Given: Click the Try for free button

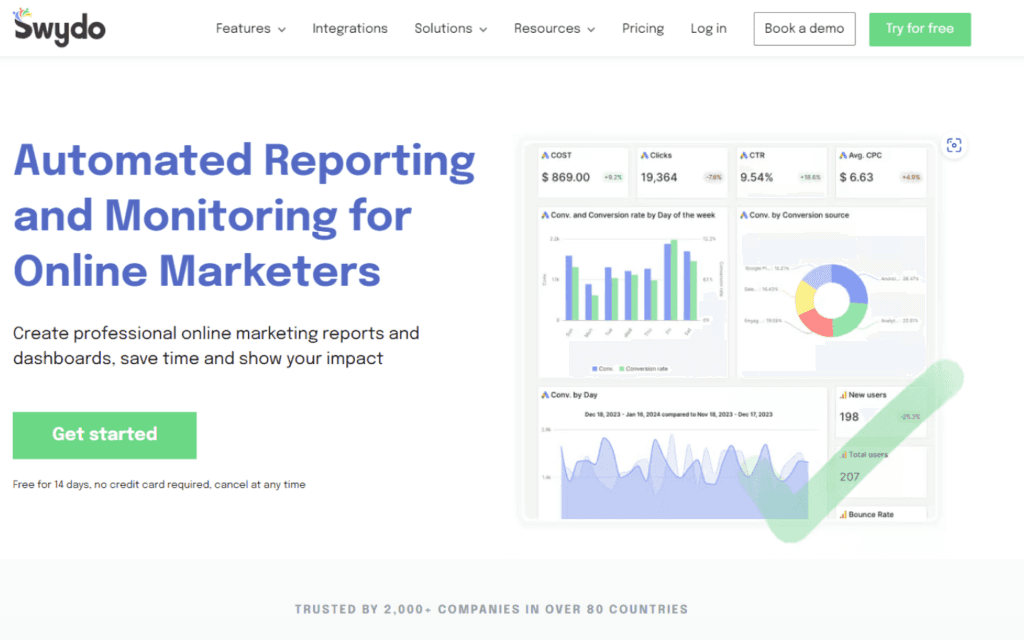Looking at the screenshot, I should click(920, 29).
